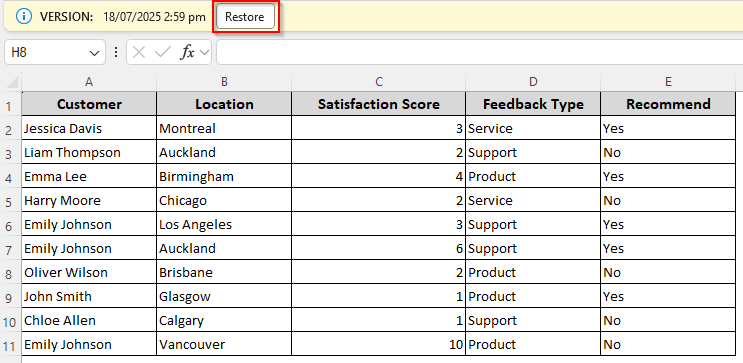743x363 pixels.
Task: Click the Restore version button
Action: pos(245,17)
